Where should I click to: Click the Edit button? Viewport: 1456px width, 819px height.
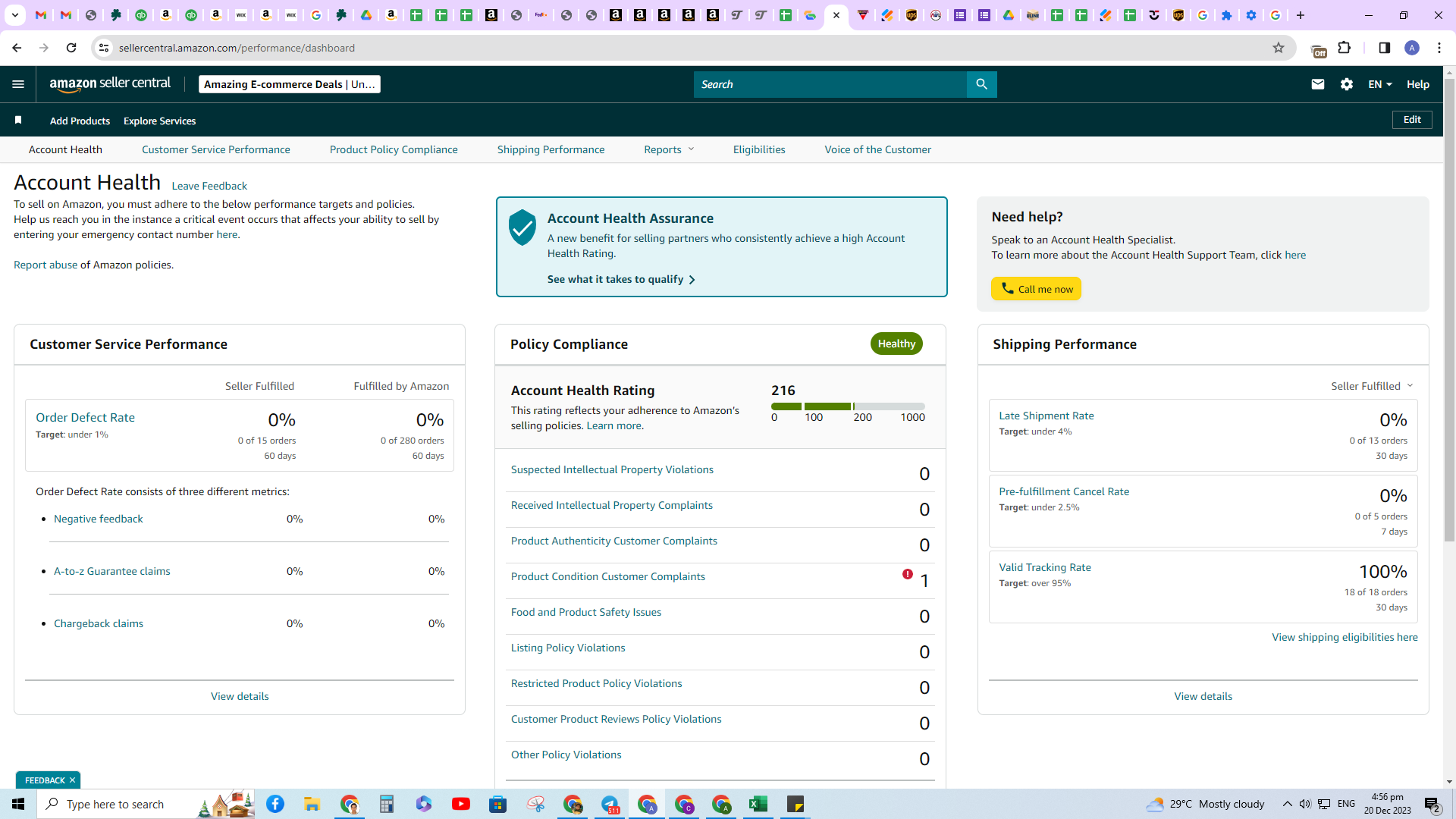(1412, 120)
